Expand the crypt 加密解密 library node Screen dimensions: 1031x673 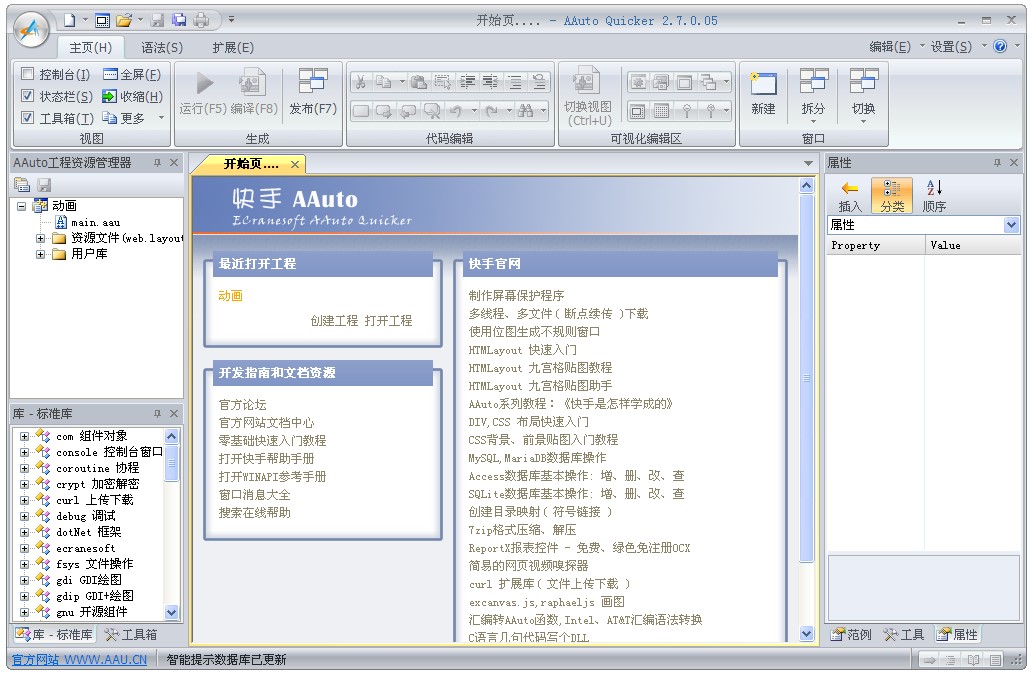[24, 484]
